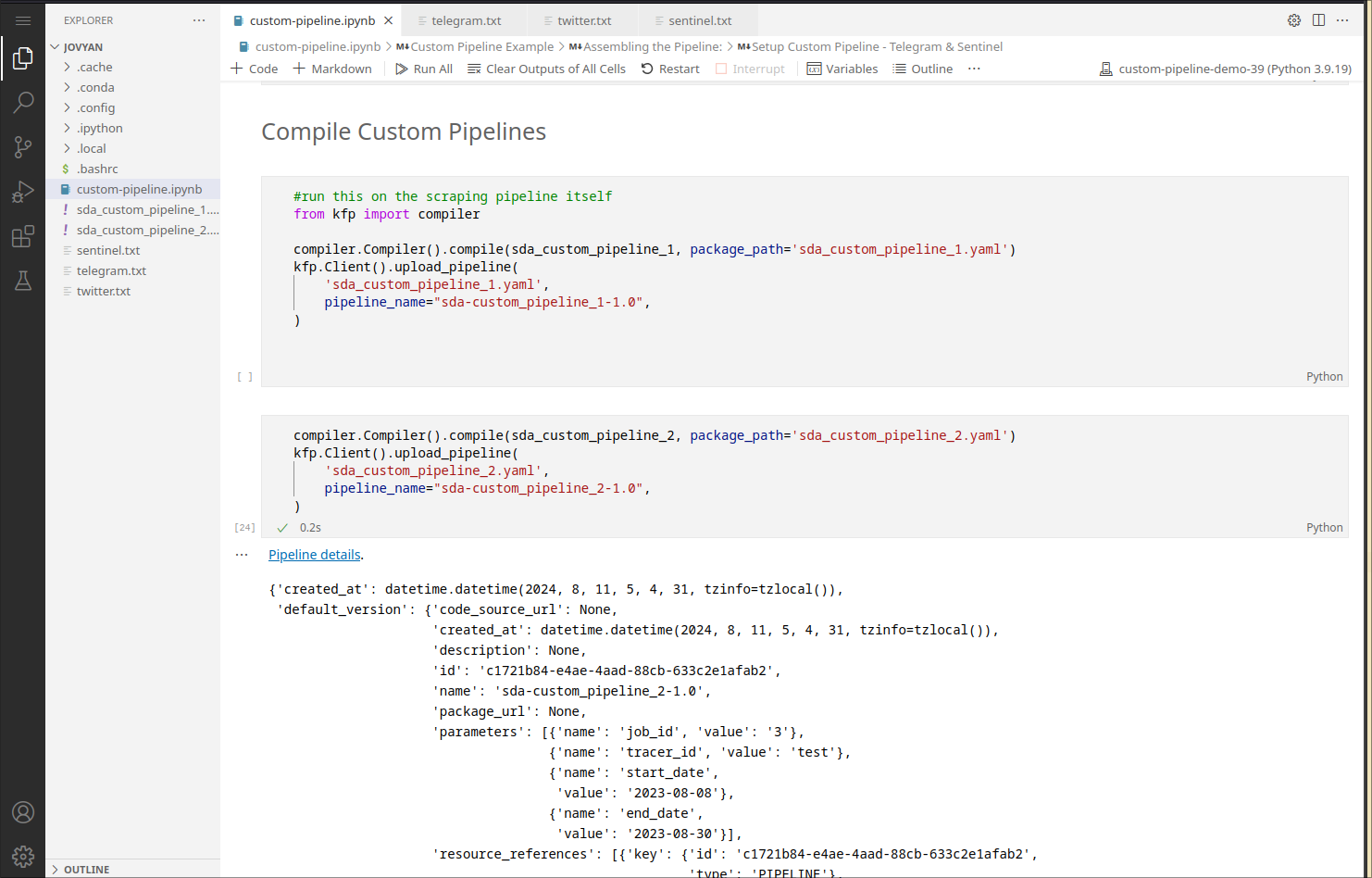Click the Interrupt kernel button
The height and width of the screenshot is (878, 1372).
click(x=750, y=69)
